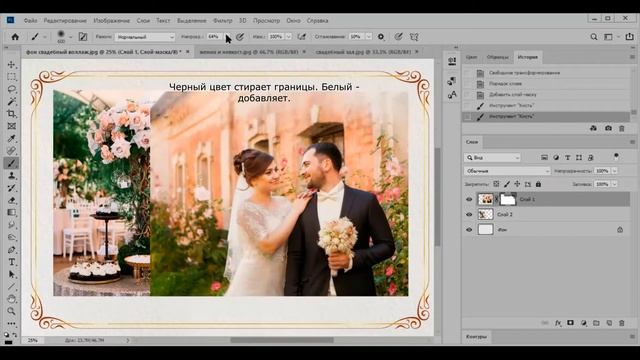
Task: Hide the Фон layer eye
Action: [x=469, y=229]
